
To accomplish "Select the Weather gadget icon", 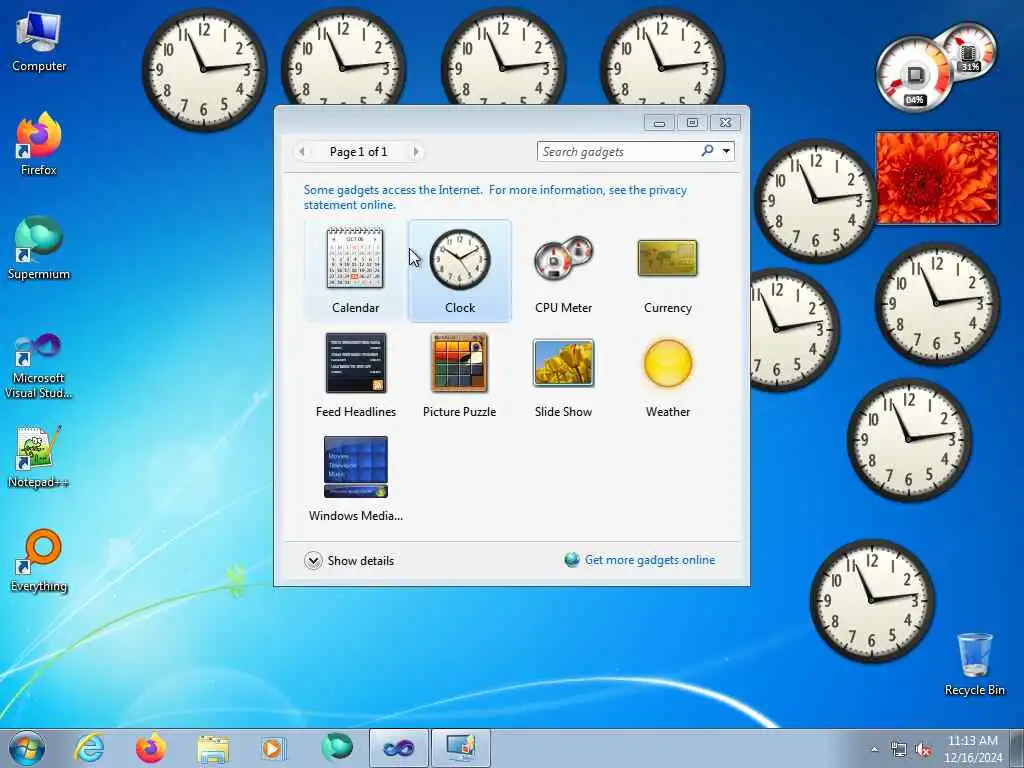I will [x=668, y=362].
